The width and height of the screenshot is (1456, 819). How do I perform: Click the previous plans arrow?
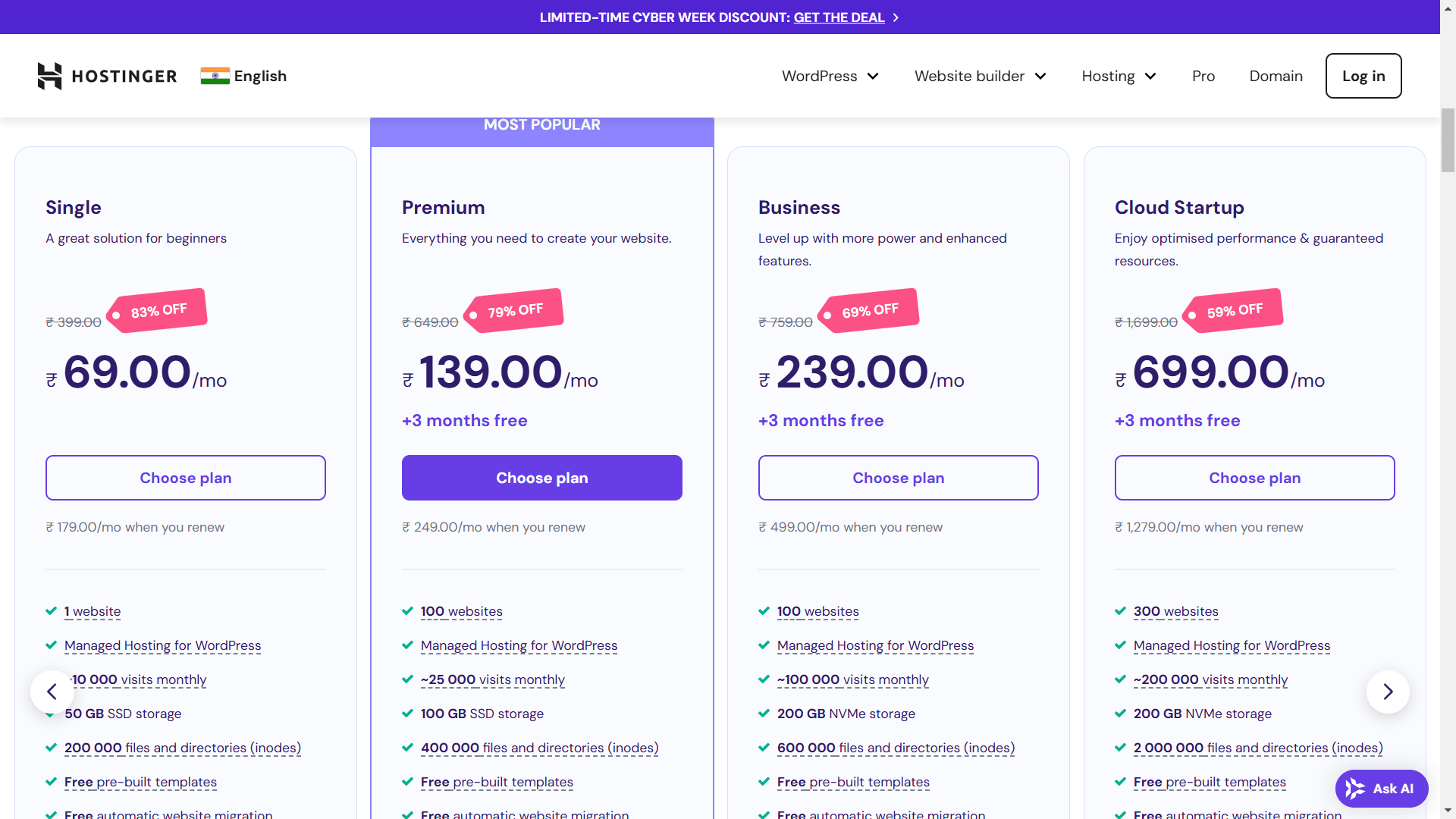(x=52, y=692)
